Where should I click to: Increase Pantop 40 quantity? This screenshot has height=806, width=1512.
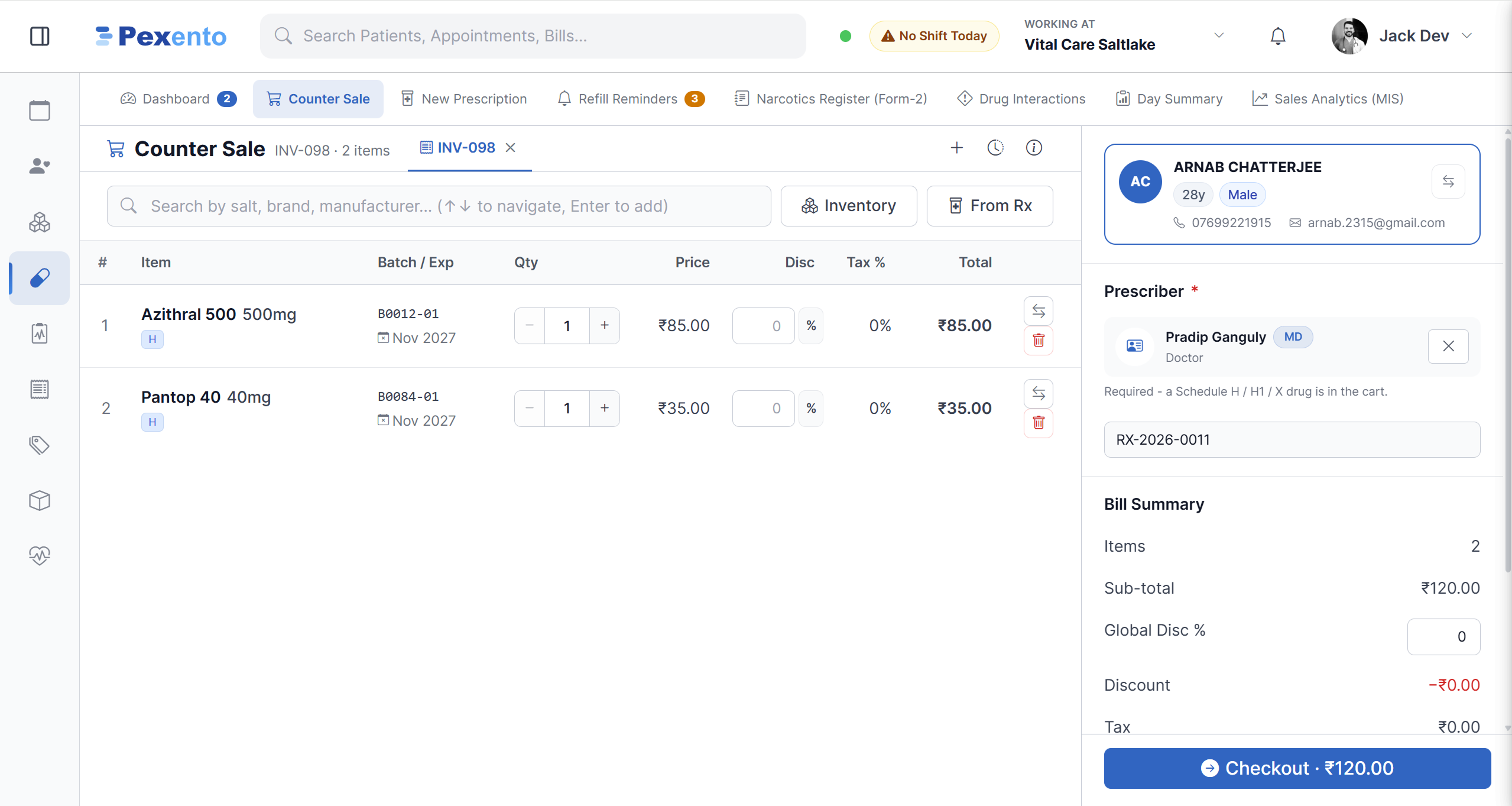point(605,409)
